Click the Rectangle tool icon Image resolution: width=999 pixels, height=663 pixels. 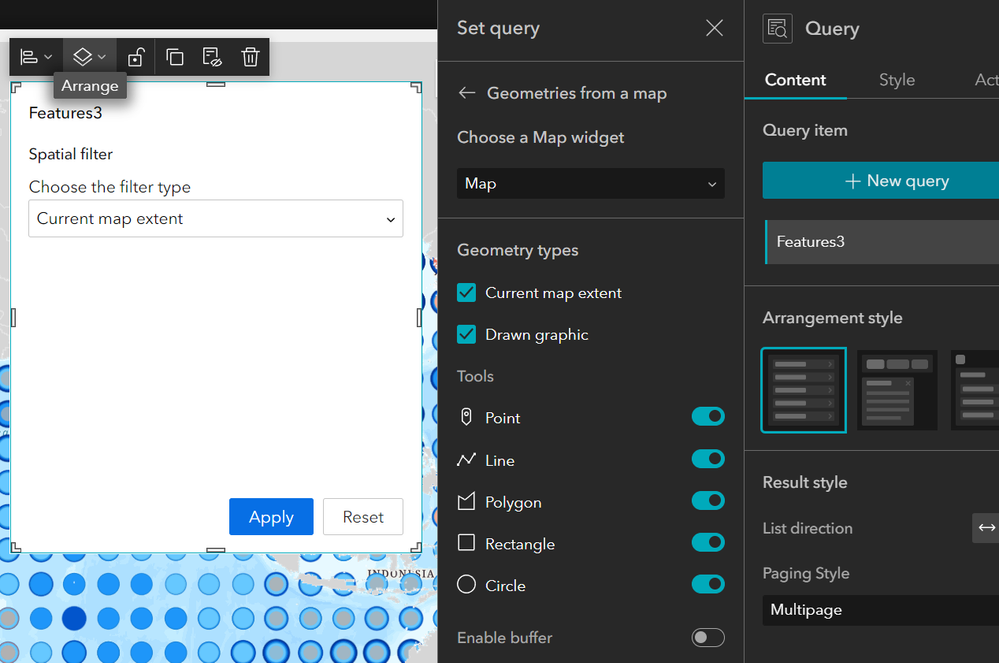click(x=466, y=543)
